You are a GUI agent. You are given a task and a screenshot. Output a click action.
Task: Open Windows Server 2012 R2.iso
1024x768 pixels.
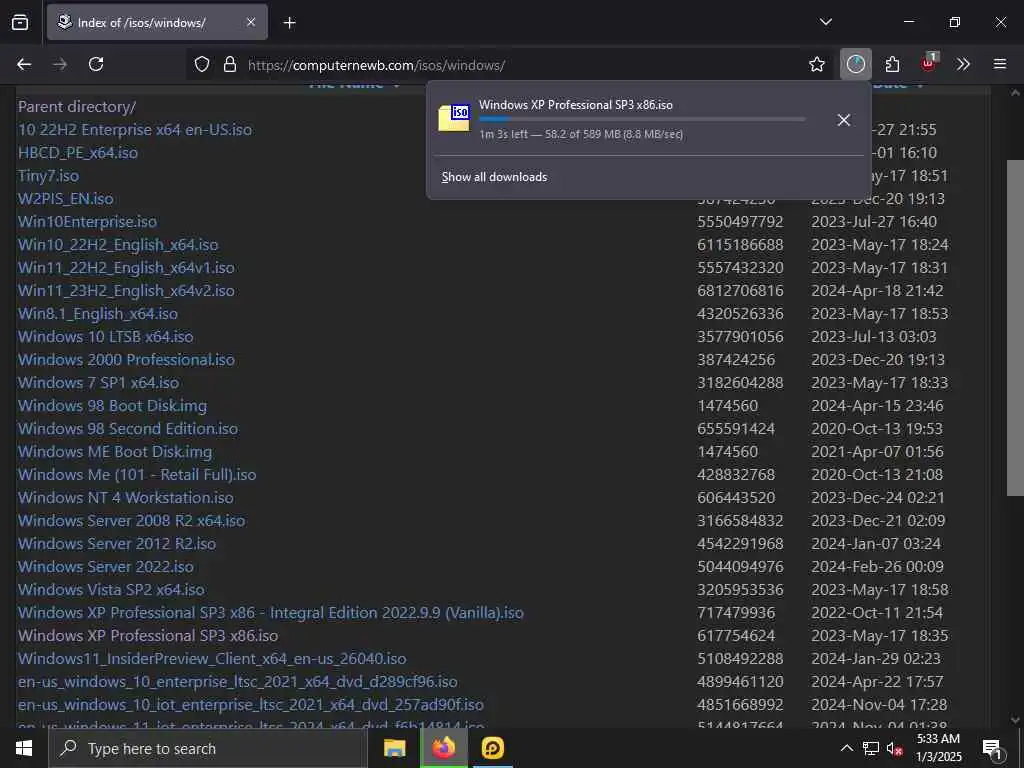[117, 543]
